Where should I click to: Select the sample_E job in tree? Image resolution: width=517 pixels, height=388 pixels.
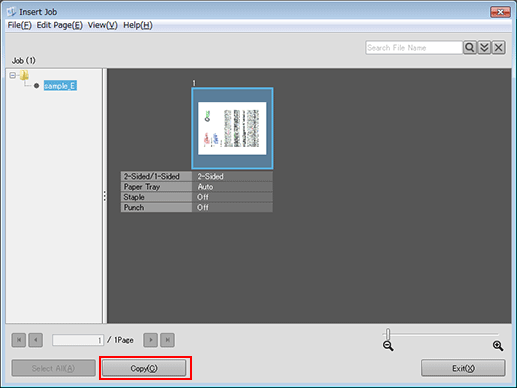60,86
